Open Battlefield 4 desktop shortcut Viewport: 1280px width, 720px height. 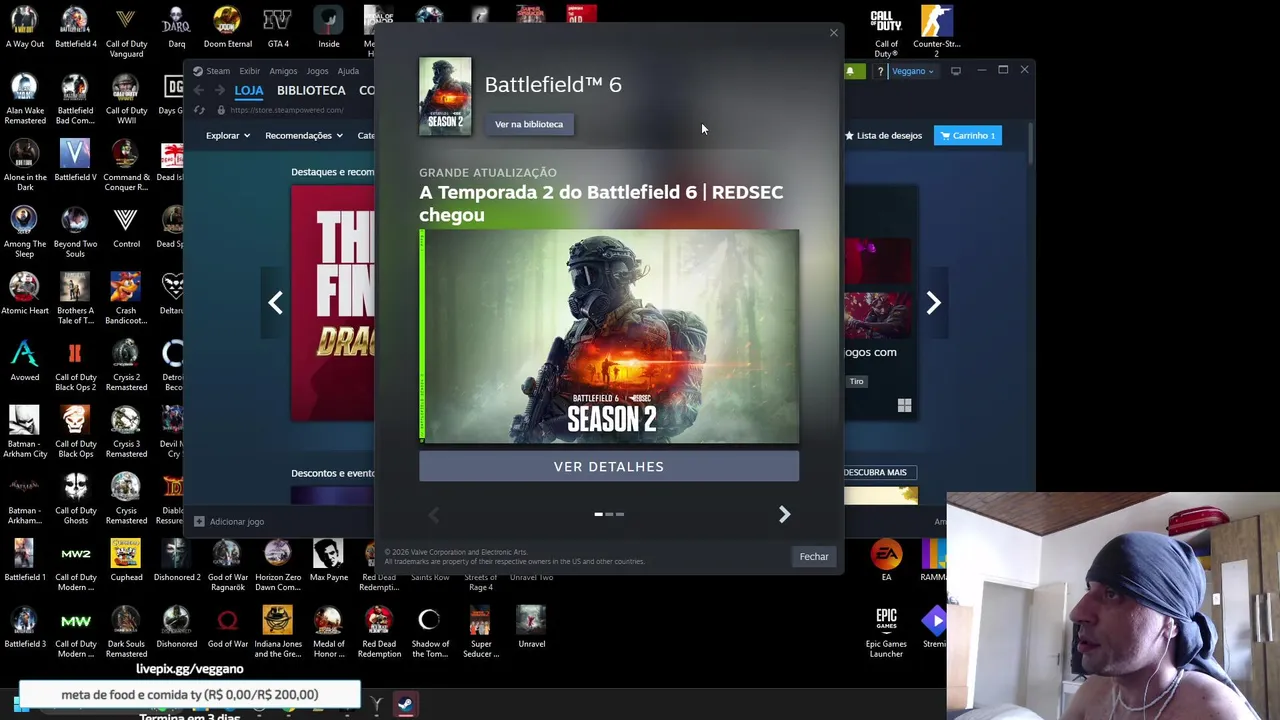[75, 27]
